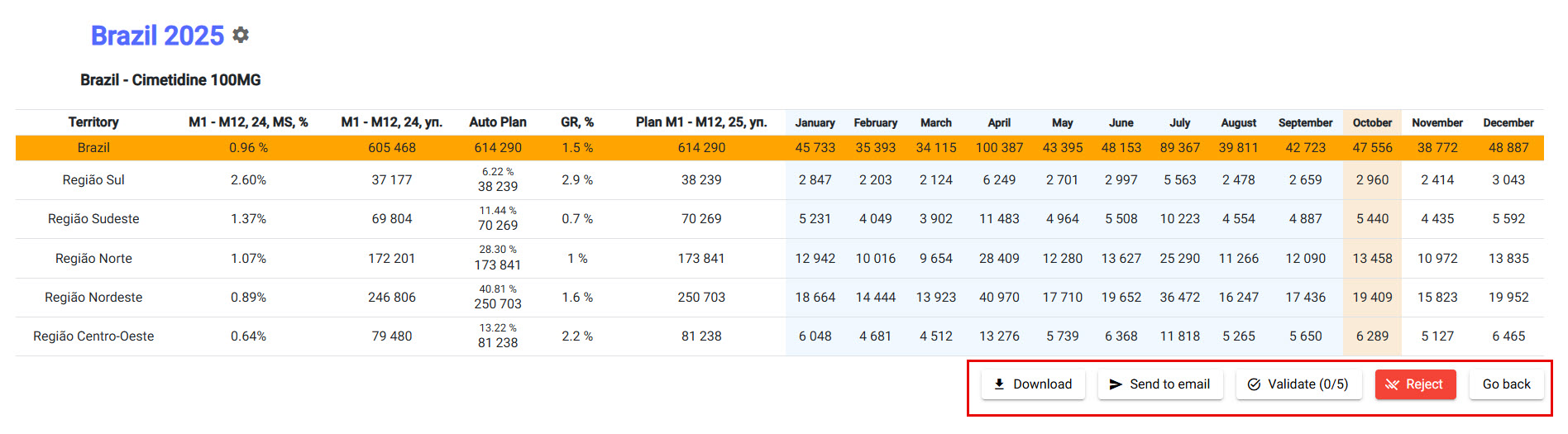Click the Auto Plan column header
This screenshot has width=1568, height=434.
click(x=498, y=122)
